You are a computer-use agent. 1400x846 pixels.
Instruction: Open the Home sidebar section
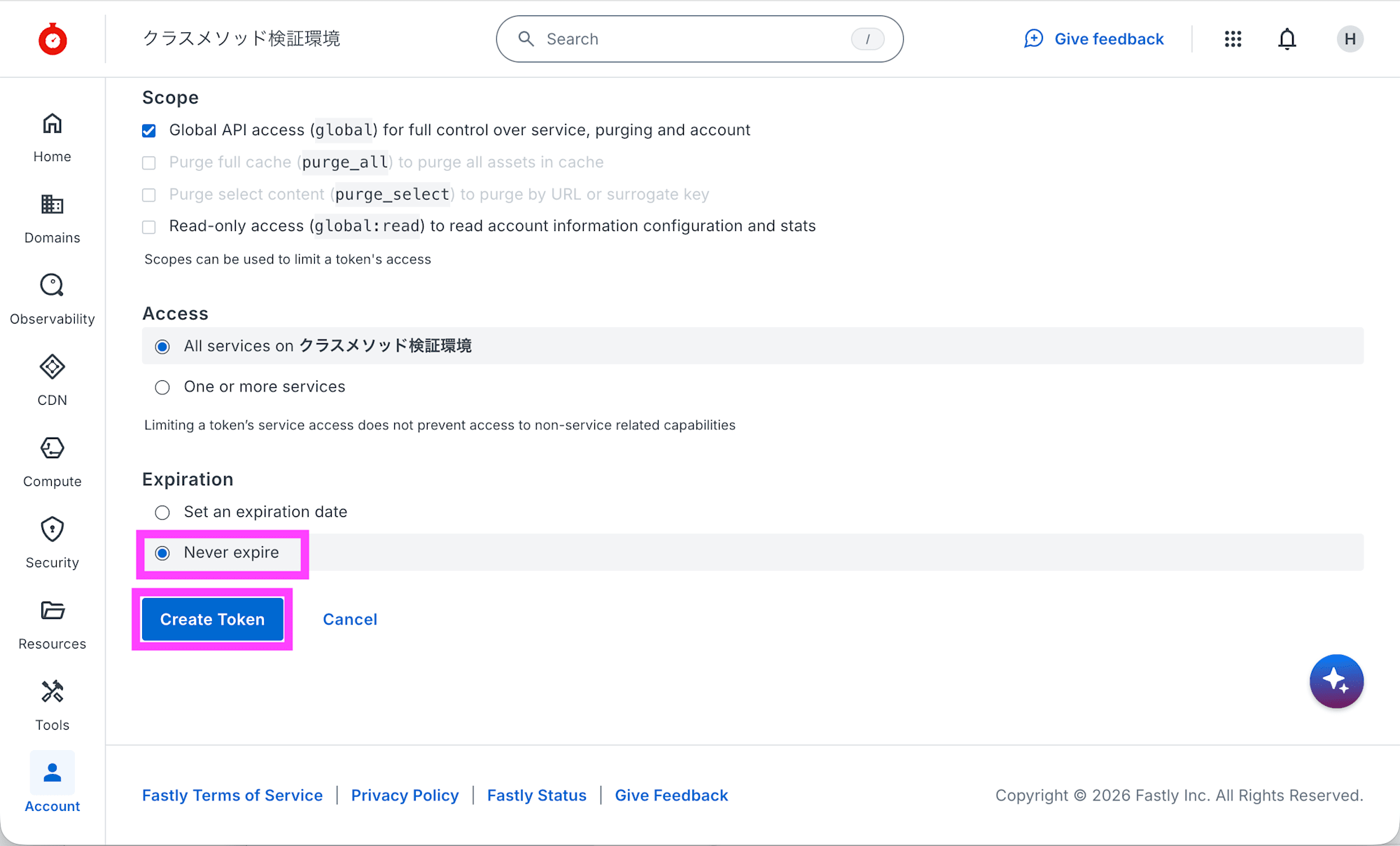pyautogui.click(x=52, y=137)
